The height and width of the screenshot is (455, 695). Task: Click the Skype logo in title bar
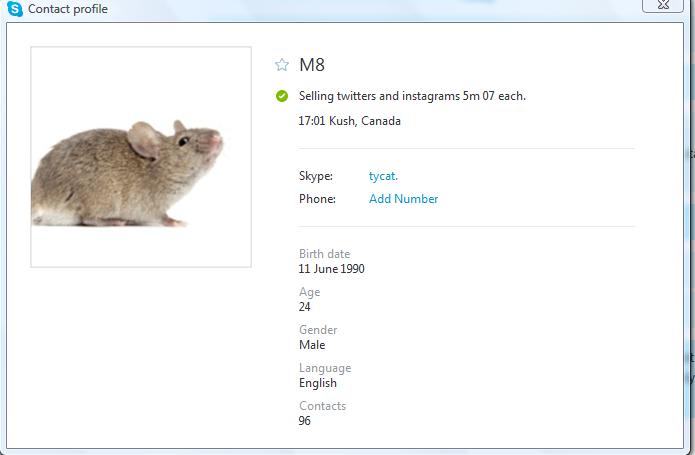pos(15,9)
